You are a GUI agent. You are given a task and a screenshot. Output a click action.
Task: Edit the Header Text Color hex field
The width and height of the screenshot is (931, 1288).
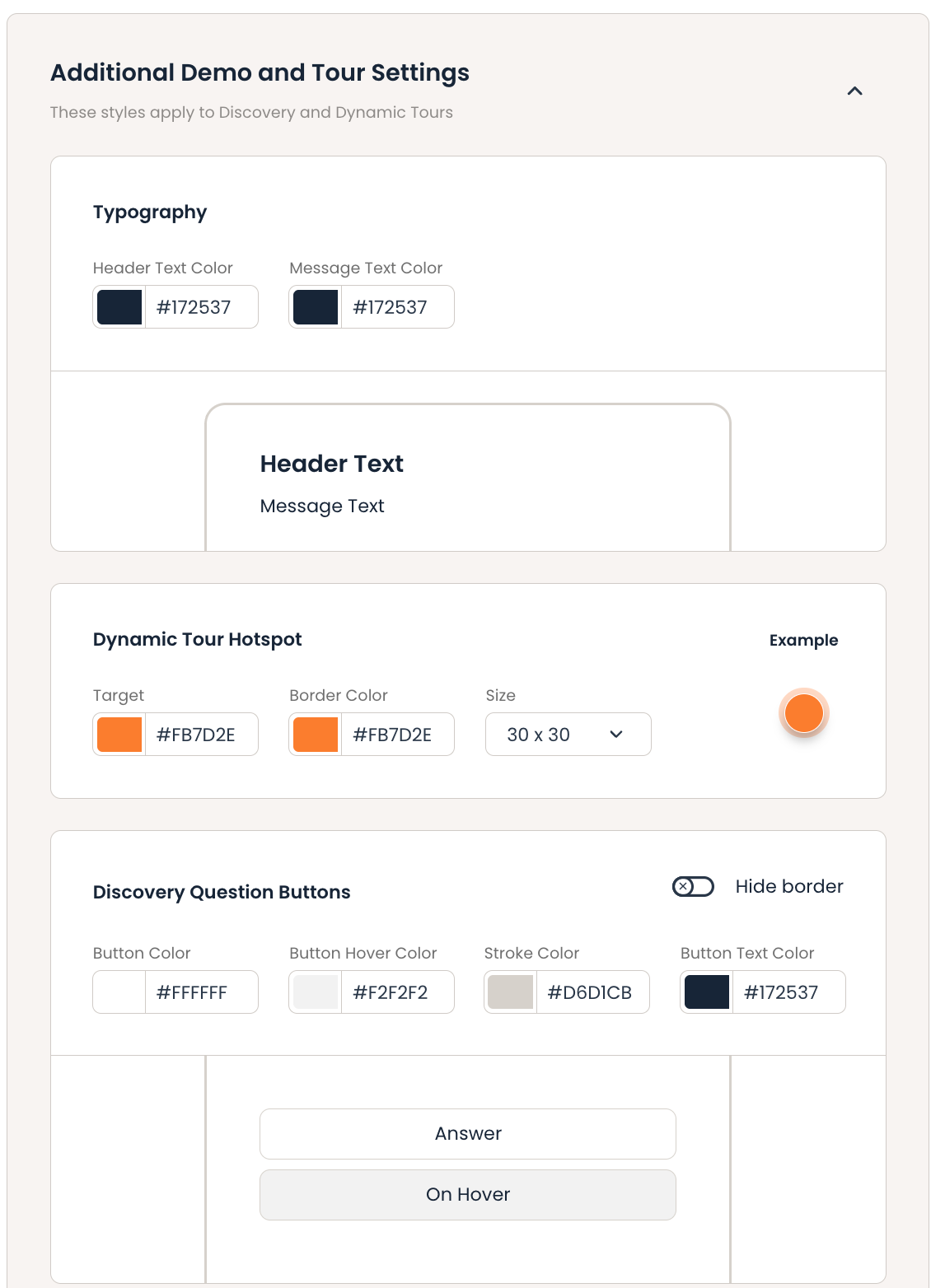[200, 307]
